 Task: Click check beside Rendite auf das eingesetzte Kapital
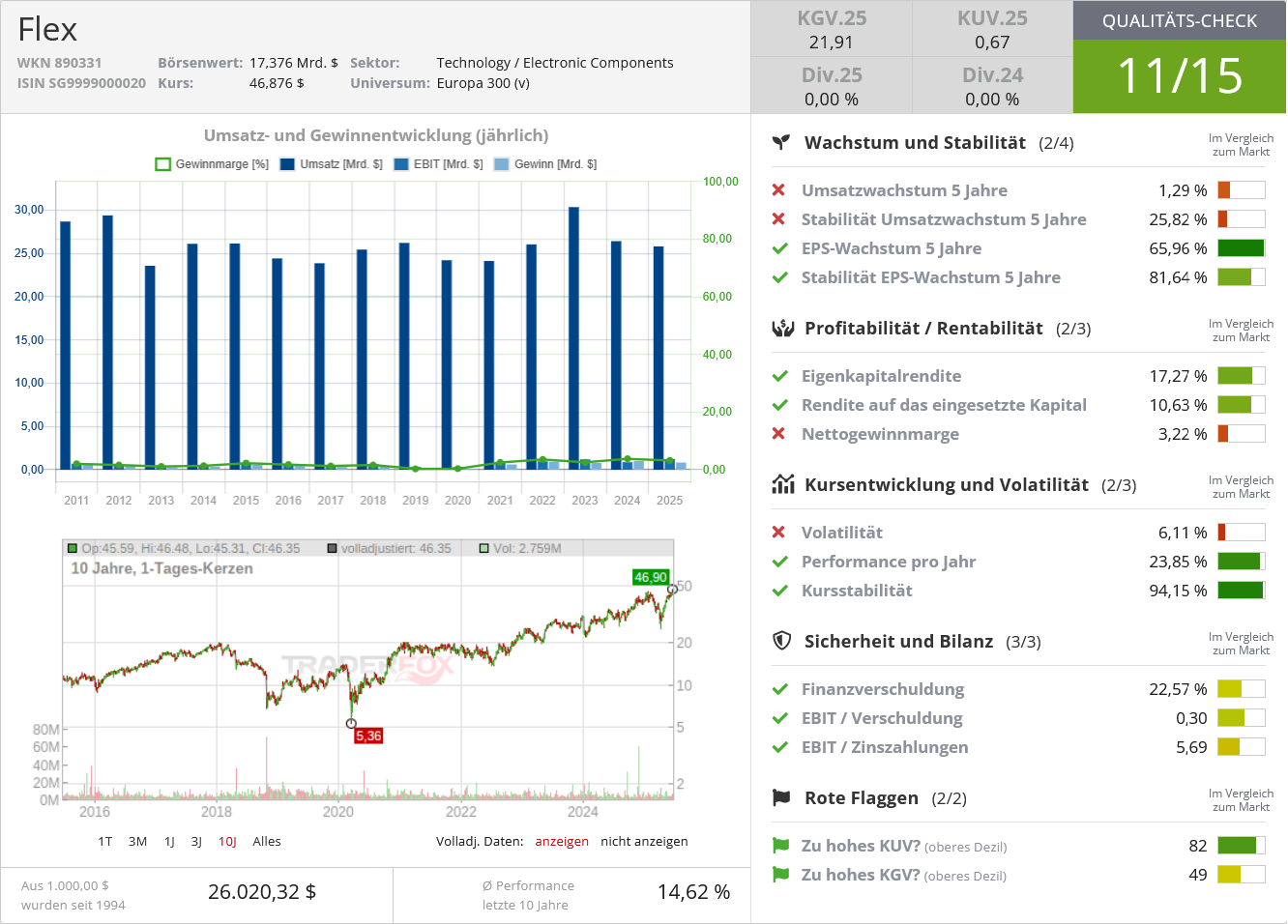point(779,405)
